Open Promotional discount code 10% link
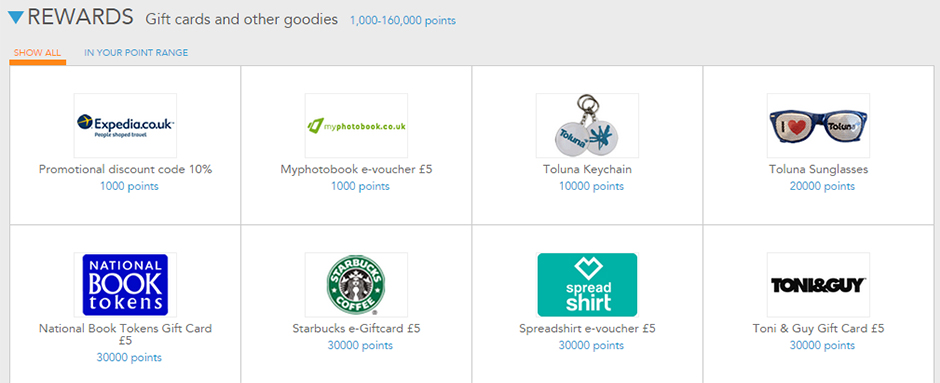The image size is (940, 383). [125, 170]
